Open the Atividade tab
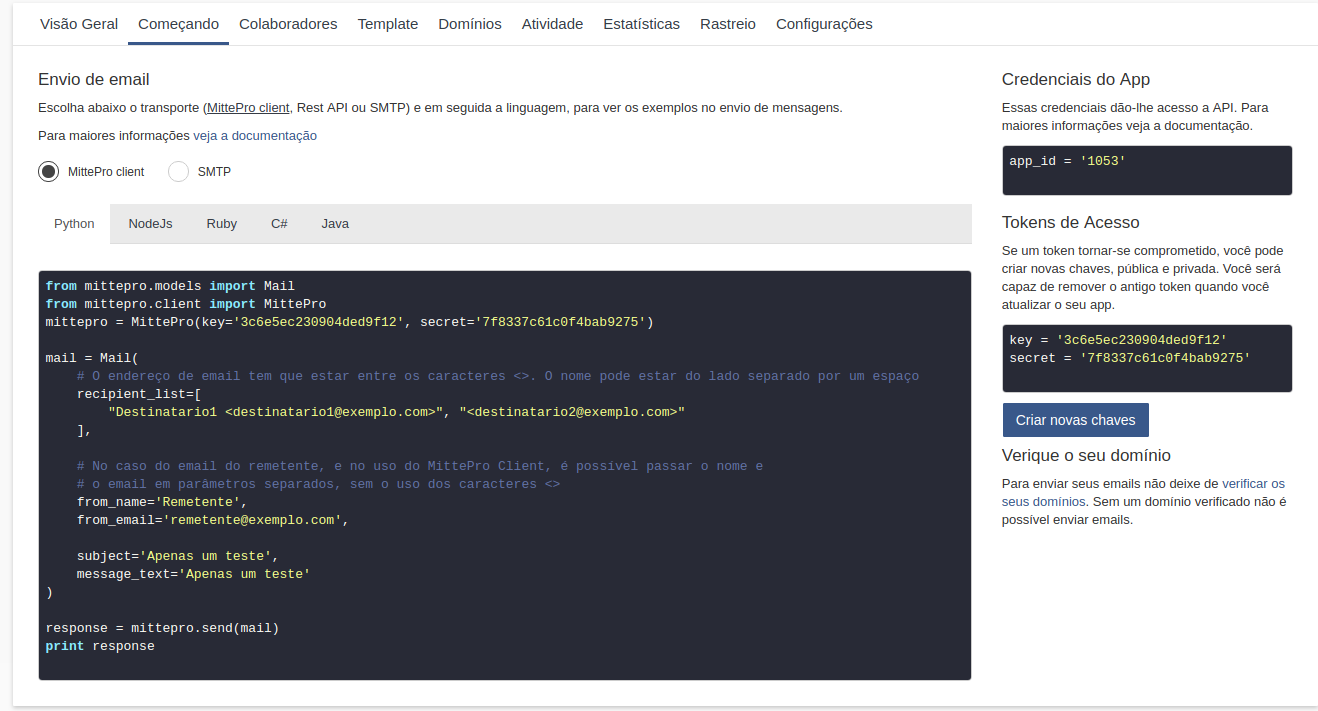This screenshot has width=1318, height=711. (x=552, y=24)
